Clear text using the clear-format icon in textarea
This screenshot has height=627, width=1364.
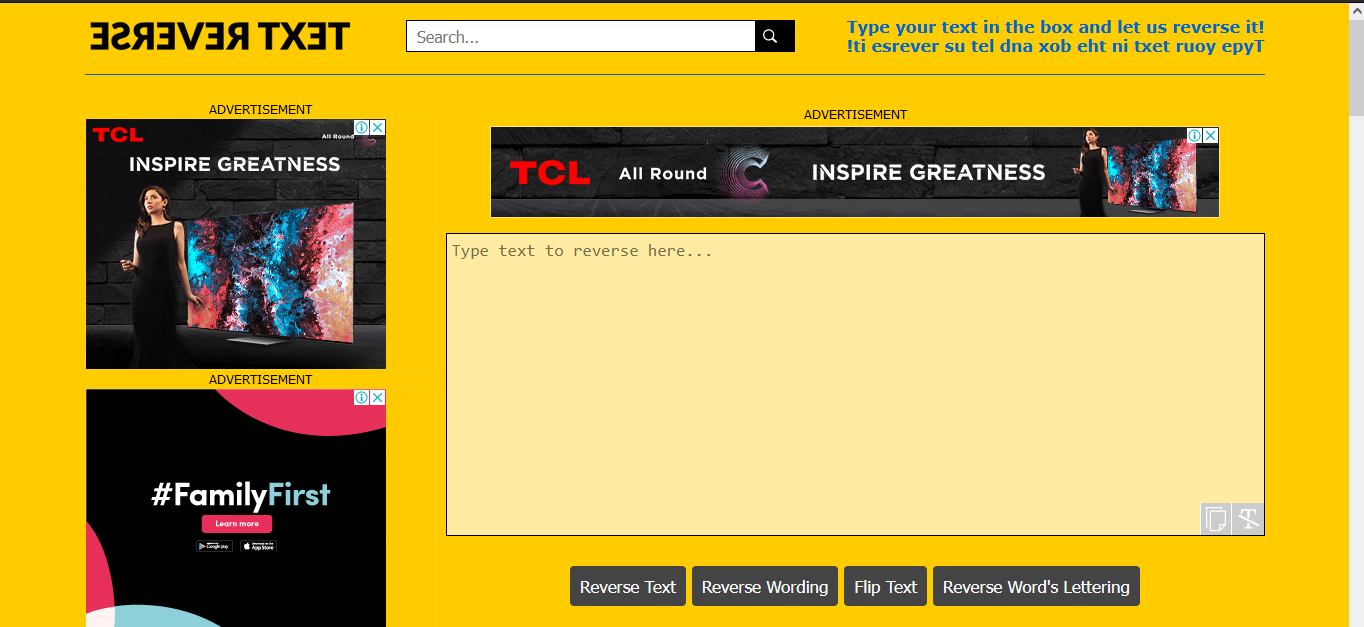point(1248,519)
